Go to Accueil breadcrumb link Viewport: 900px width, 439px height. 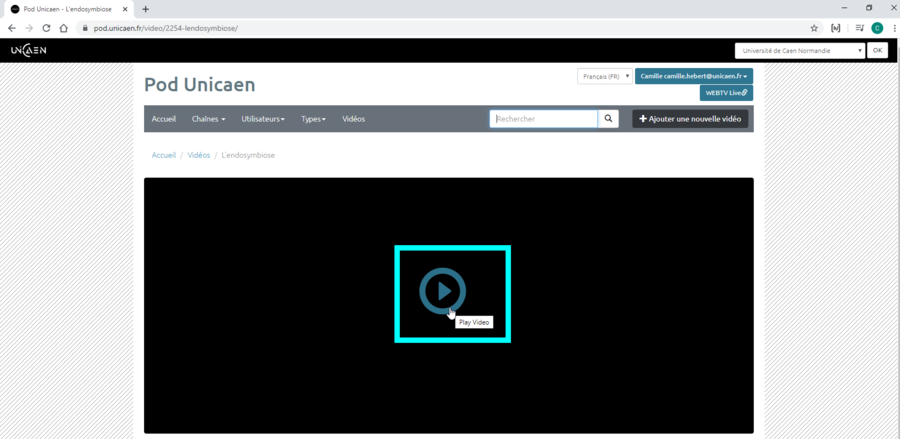tap(164, 156)
